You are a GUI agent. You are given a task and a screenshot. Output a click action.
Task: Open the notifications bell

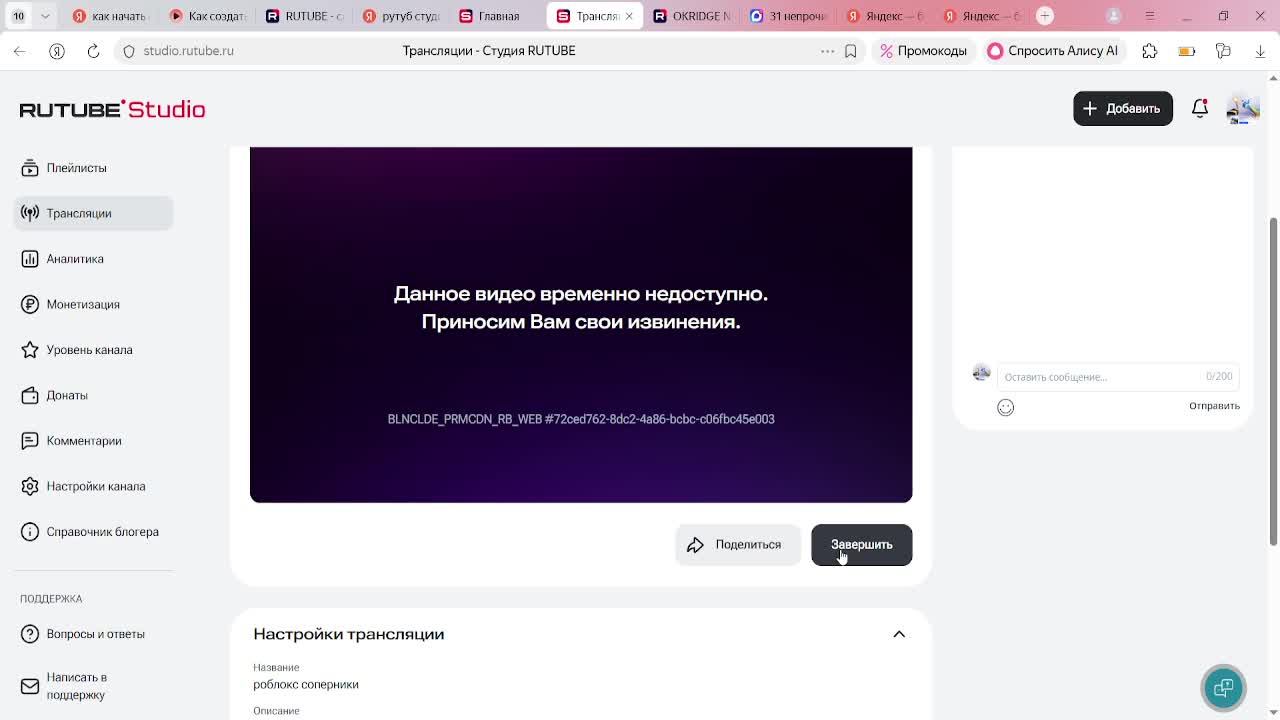tap(1200, 108)
